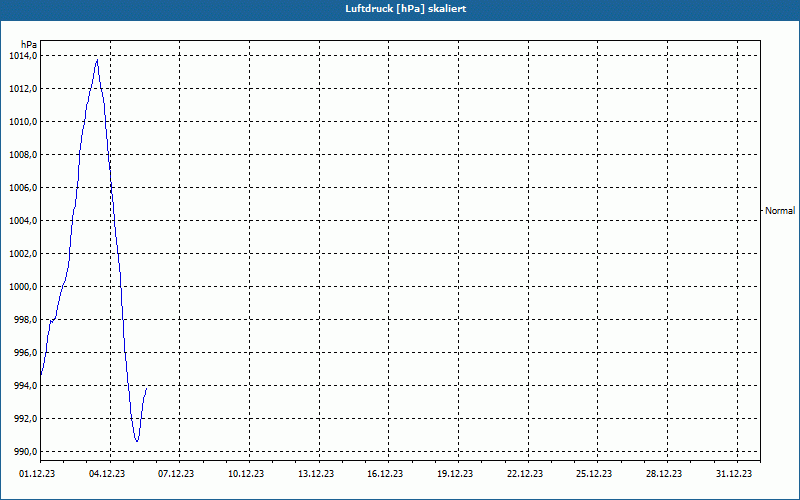Select the 998,0 y-axis value
The image size is (800, 500).
[25, 319]
